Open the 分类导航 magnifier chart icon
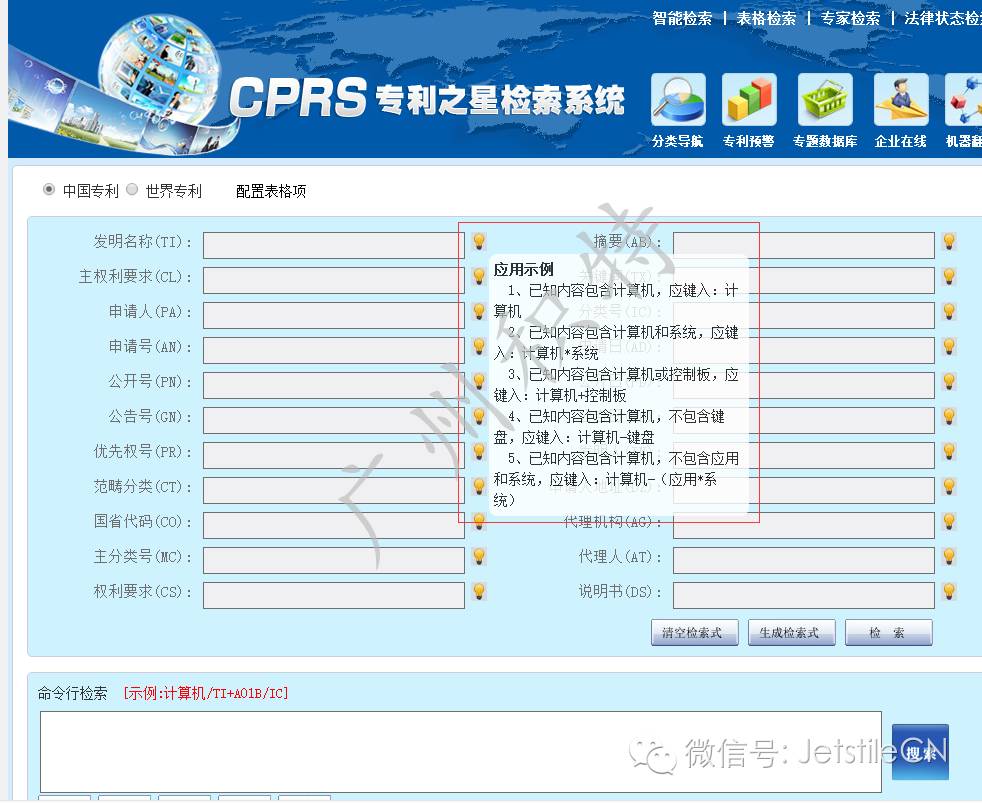Viewport: 982px width, 803px height. point(678,100)
